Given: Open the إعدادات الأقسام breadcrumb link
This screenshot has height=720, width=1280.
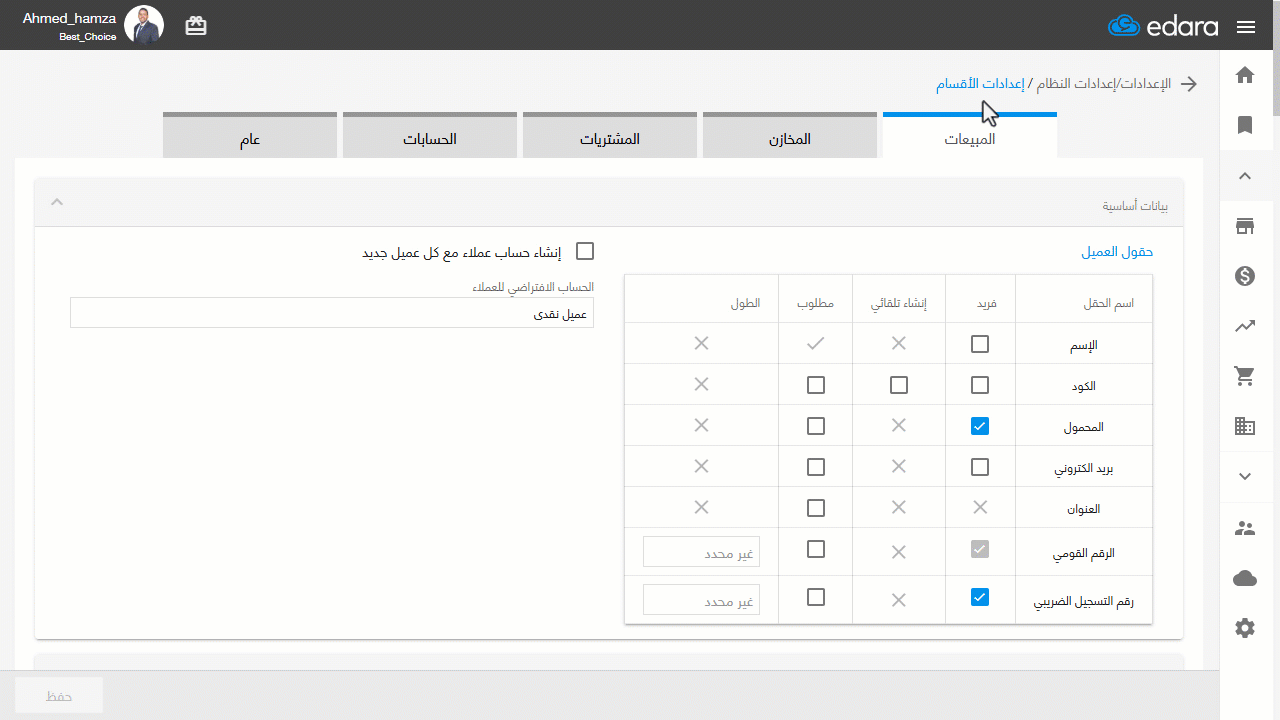Looking at the screenshot, I should pyautogui.click(x=980, y=84).
